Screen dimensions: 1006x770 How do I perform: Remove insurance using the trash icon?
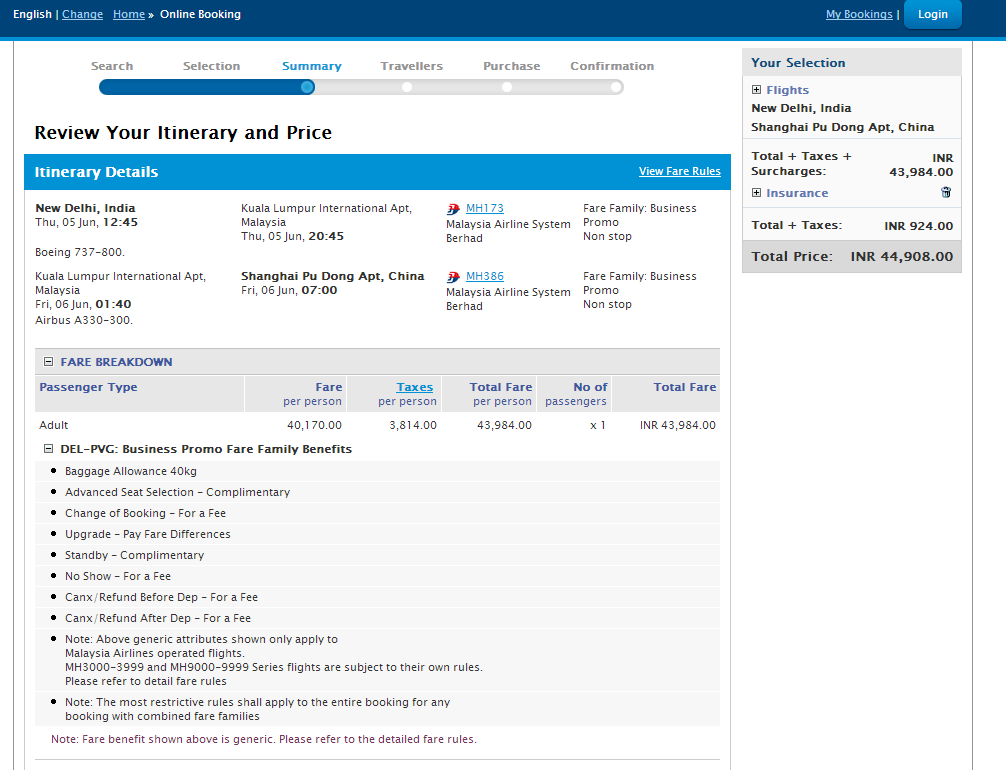(x=946, y=192)
